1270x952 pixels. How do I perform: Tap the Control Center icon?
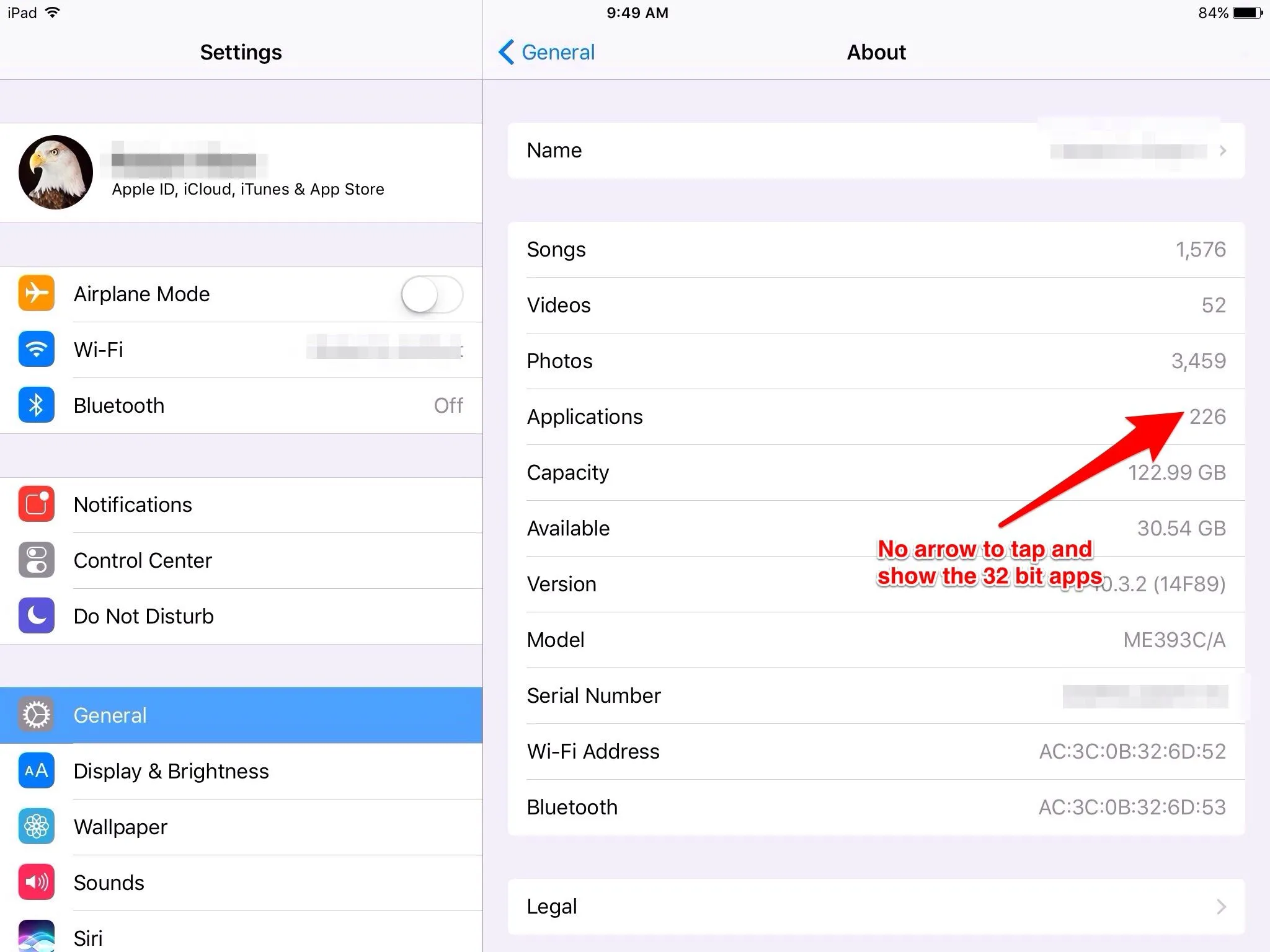tap(36, 560)
